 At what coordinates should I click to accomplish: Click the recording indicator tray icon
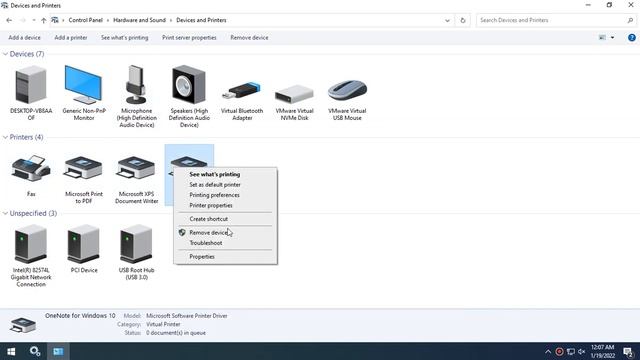pos(560,352)
